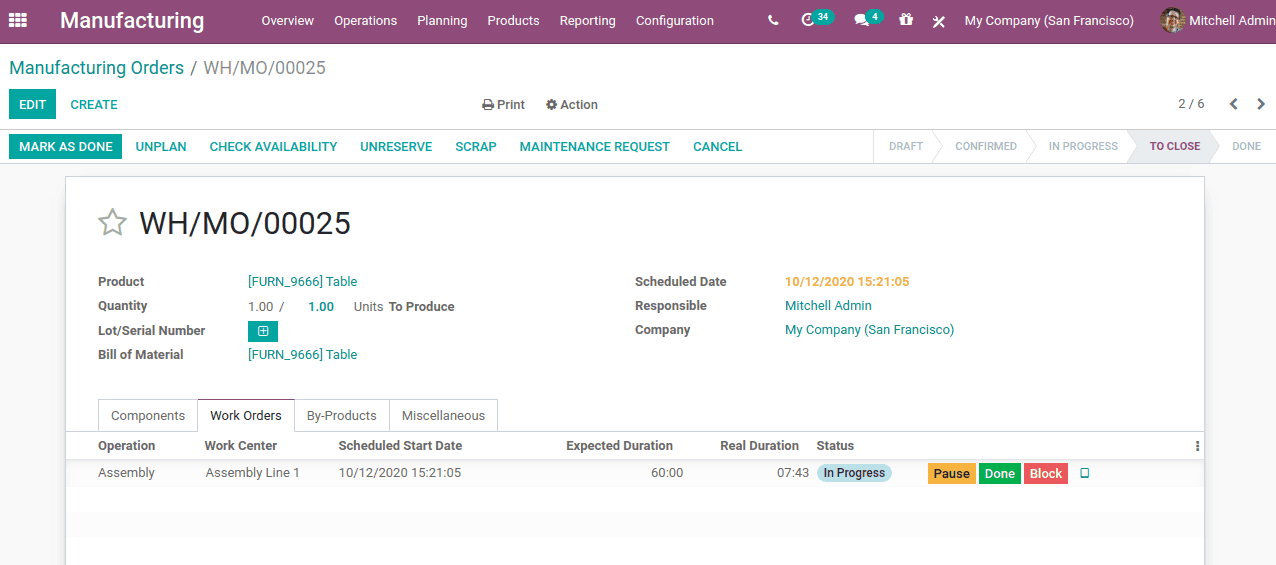
Task: Go back to Manufacturing Orders breadcrumb
Action: (x=97, y=68)
